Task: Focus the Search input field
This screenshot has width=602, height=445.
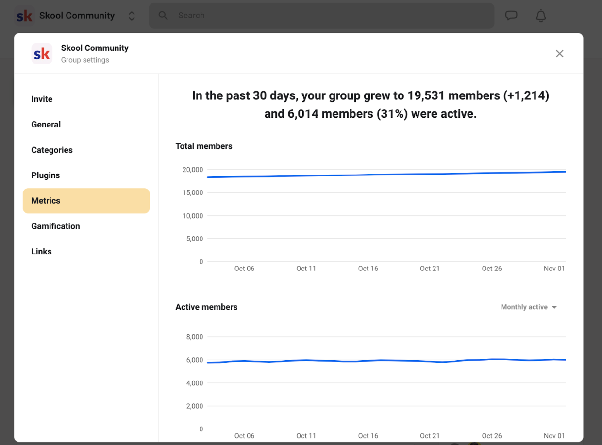Action: (x=321, y=15)
